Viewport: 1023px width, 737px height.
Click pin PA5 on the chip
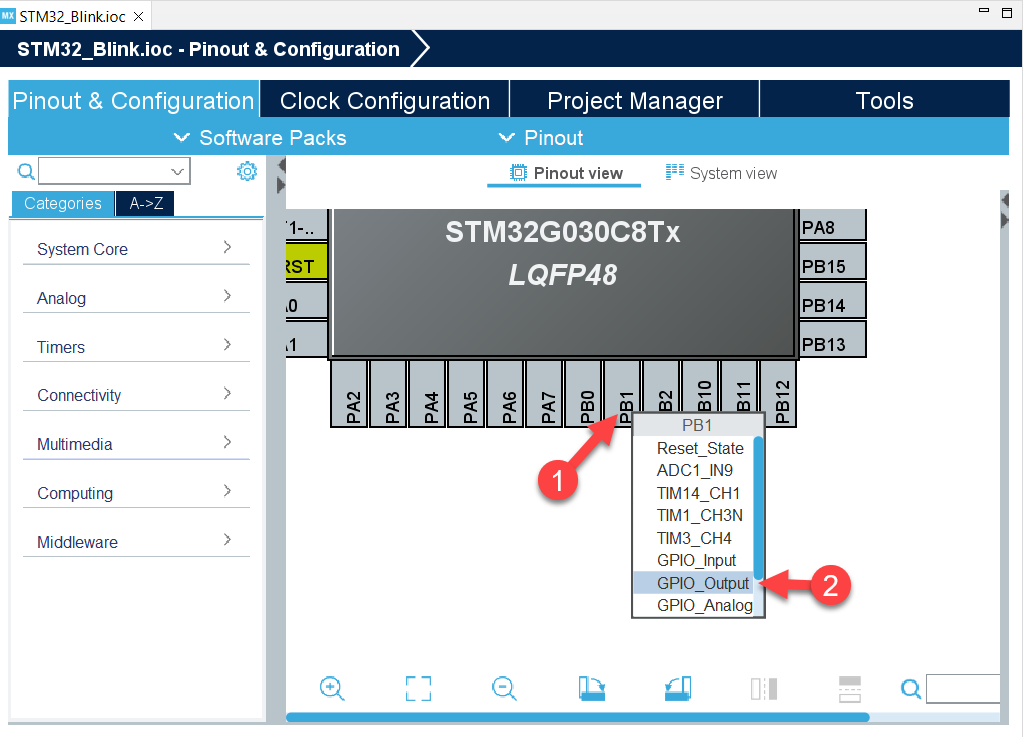coord(466,395)
